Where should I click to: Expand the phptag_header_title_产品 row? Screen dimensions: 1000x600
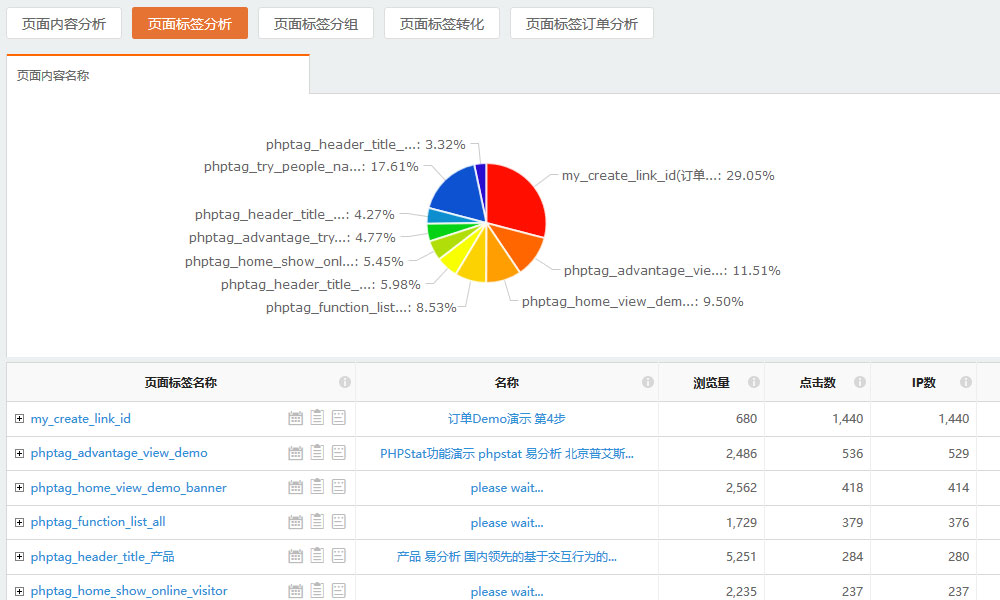click(19, 557)
